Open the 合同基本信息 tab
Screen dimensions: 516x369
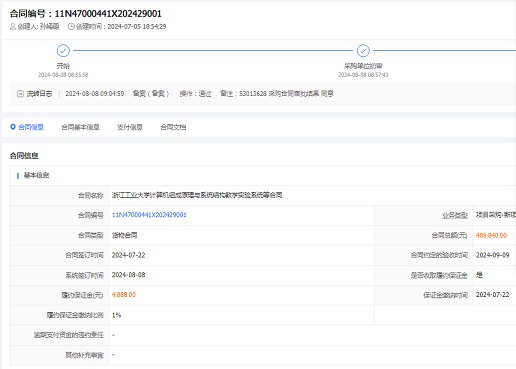point(80,127)
